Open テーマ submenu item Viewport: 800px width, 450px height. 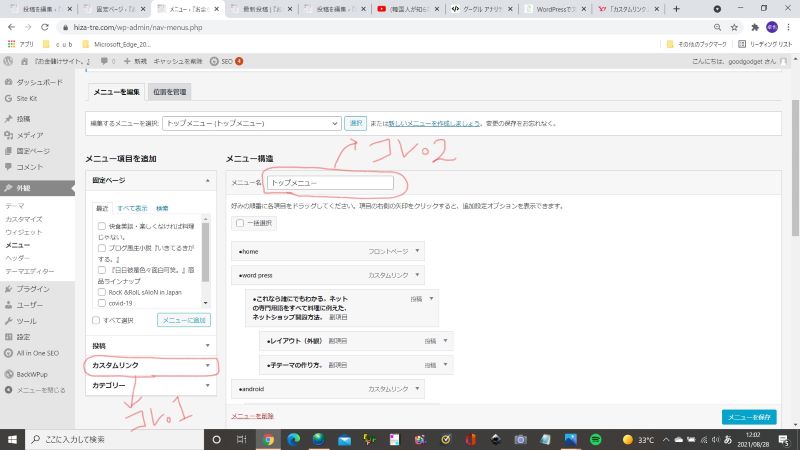(15, 206)
